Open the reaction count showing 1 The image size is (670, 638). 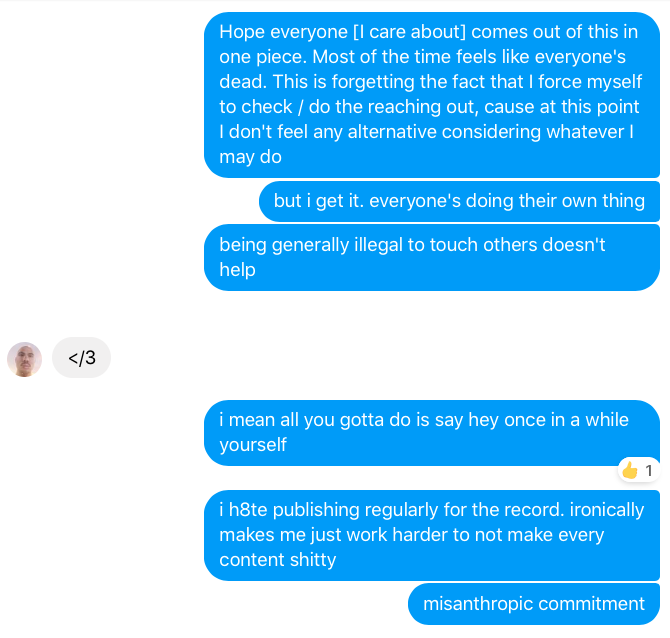pos(648,470)
